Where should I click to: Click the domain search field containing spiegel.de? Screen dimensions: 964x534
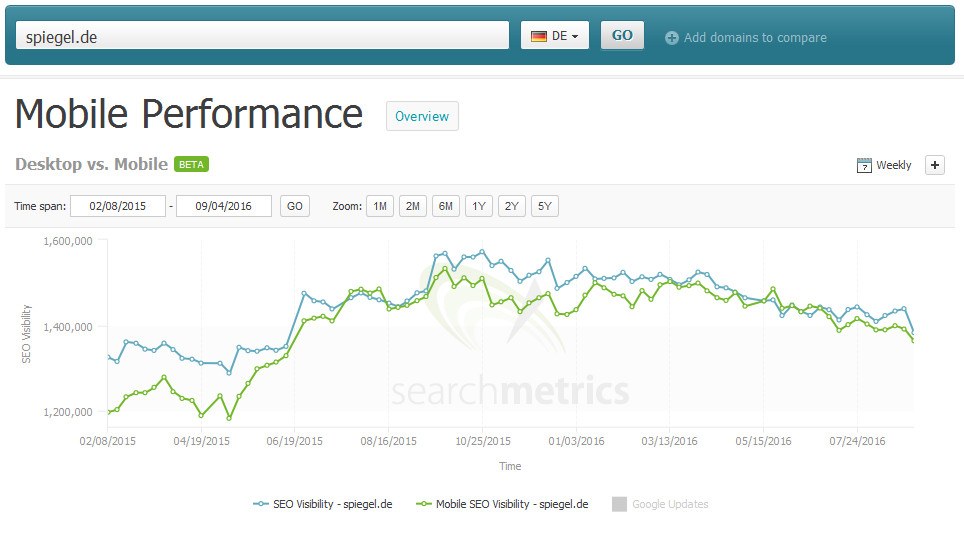click(262, 36)
